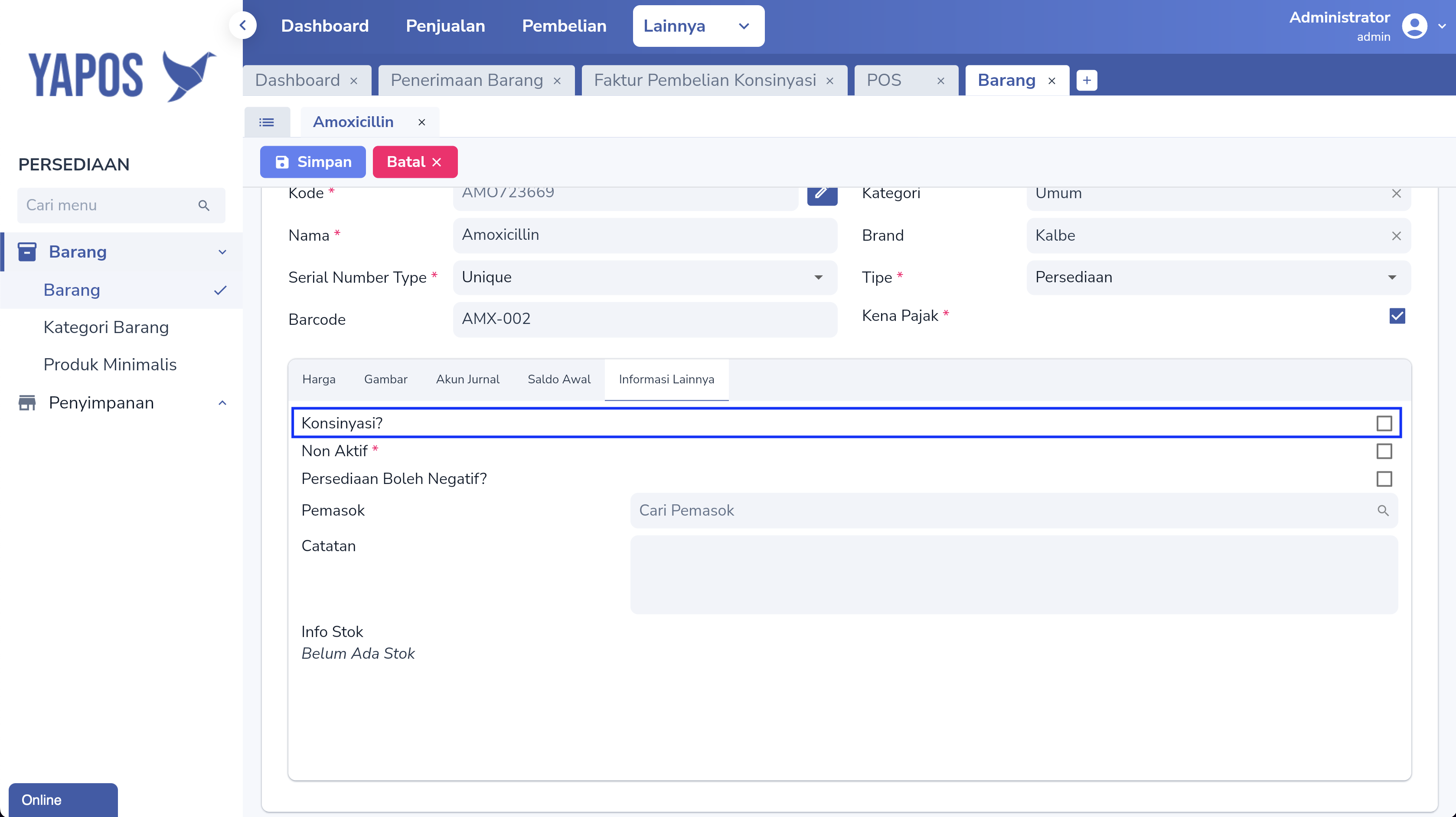Click the Pemasok search magnifier icon
The image size is (1456, 817).
point(1383,510)
